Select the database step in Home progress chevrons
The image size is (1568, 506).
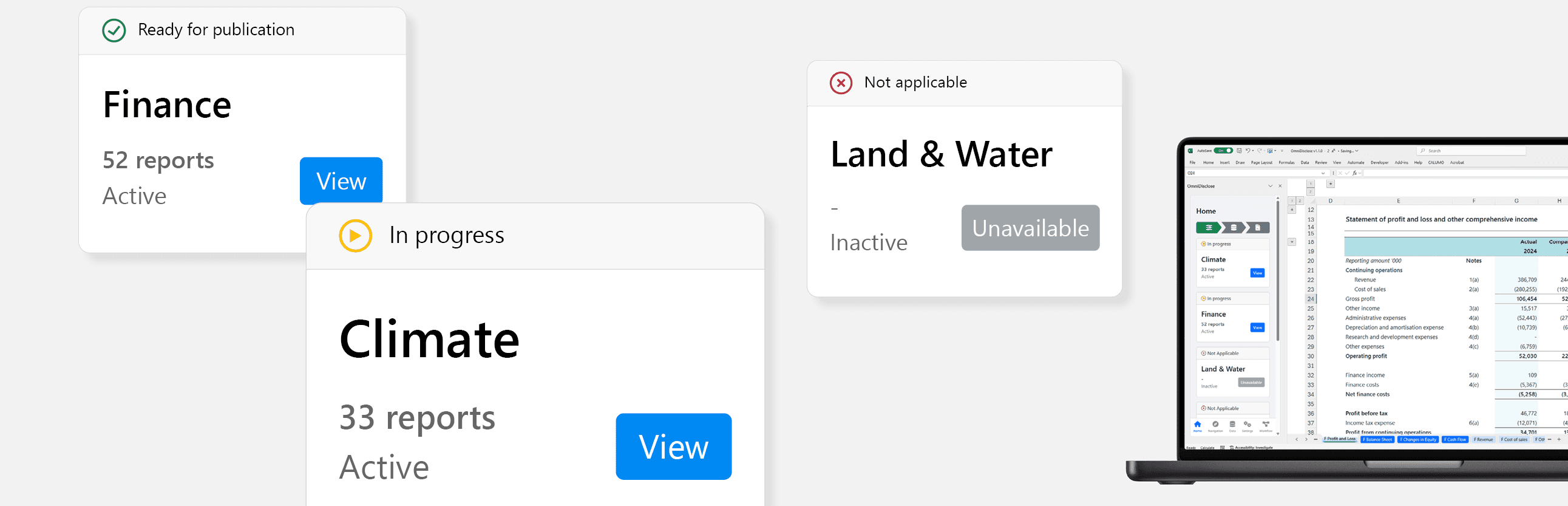[x=1234, y=228]
